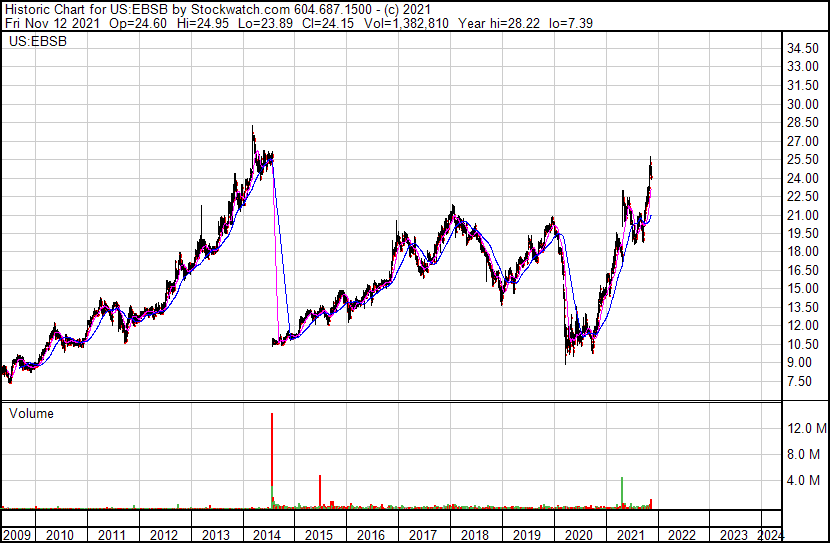Click the 25.50 price axis label
The height and width of the screenshot is (543, 830).
click(803, 159)
